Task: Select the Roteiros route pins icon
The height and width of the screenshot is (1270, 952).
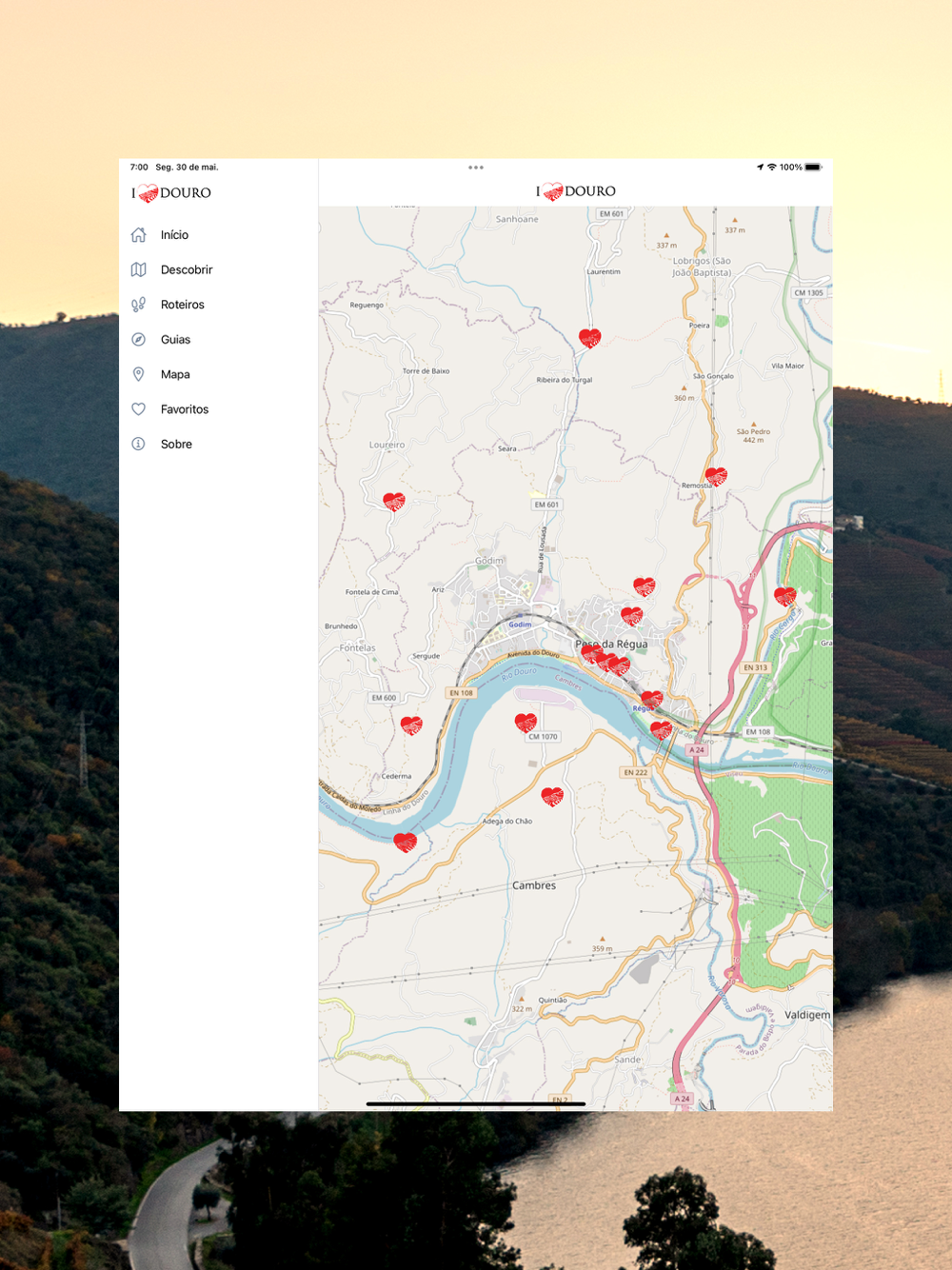Action: pos(139,305)
